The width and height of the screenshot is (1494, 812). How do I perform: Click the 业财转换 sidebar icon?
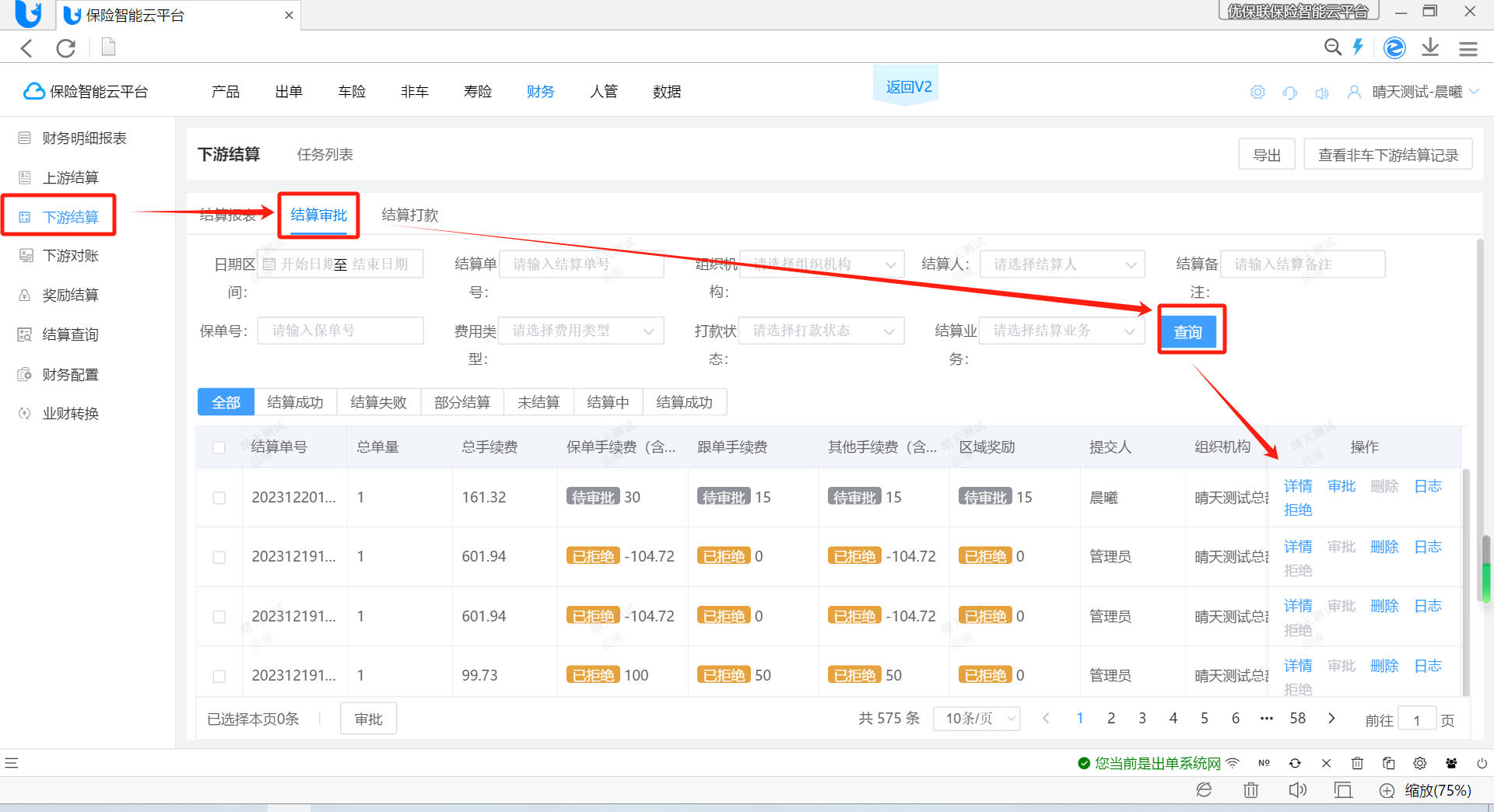(25, 413)
